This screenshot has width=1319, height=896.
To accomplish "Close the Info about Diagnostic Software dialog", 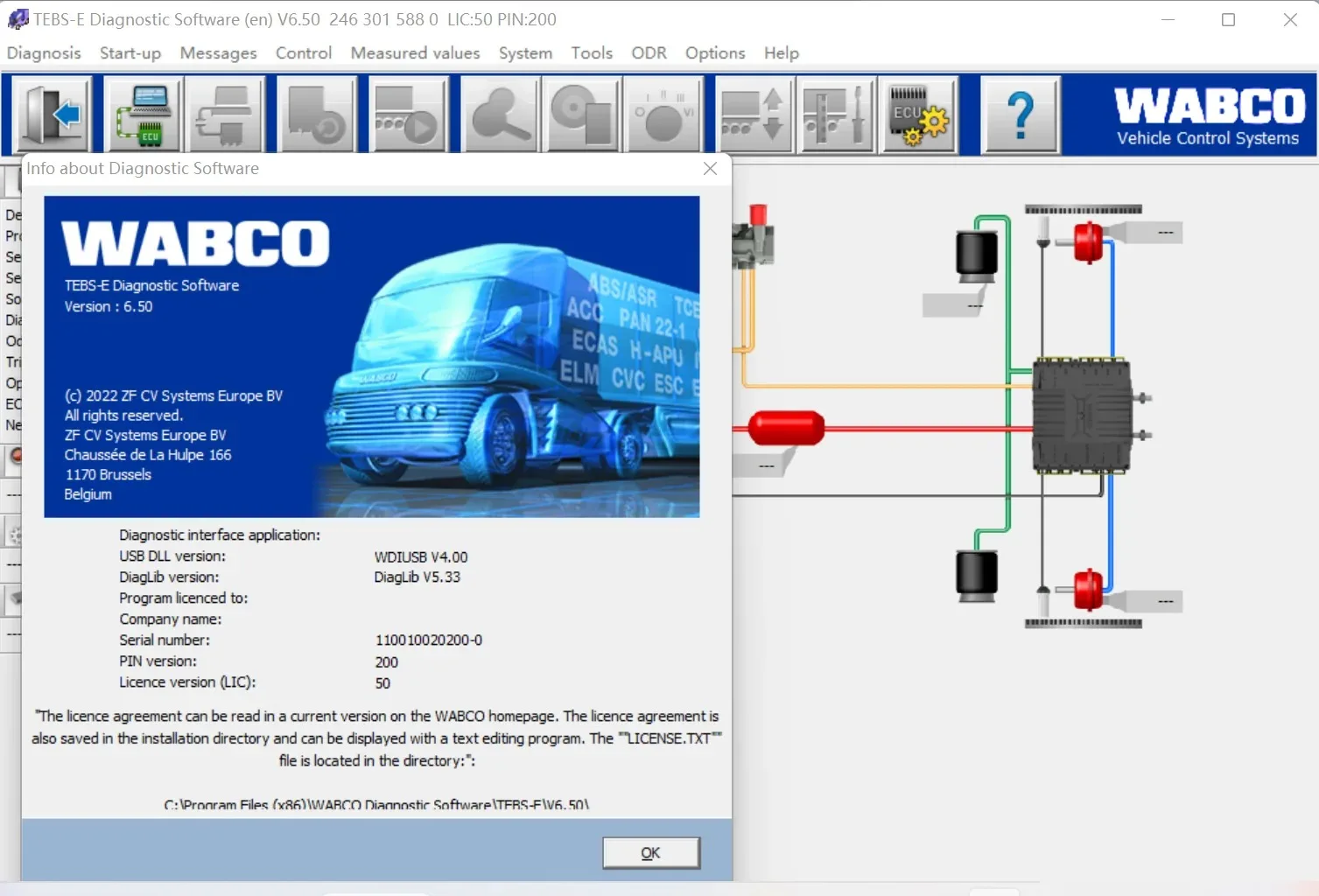I will (710, 168).
